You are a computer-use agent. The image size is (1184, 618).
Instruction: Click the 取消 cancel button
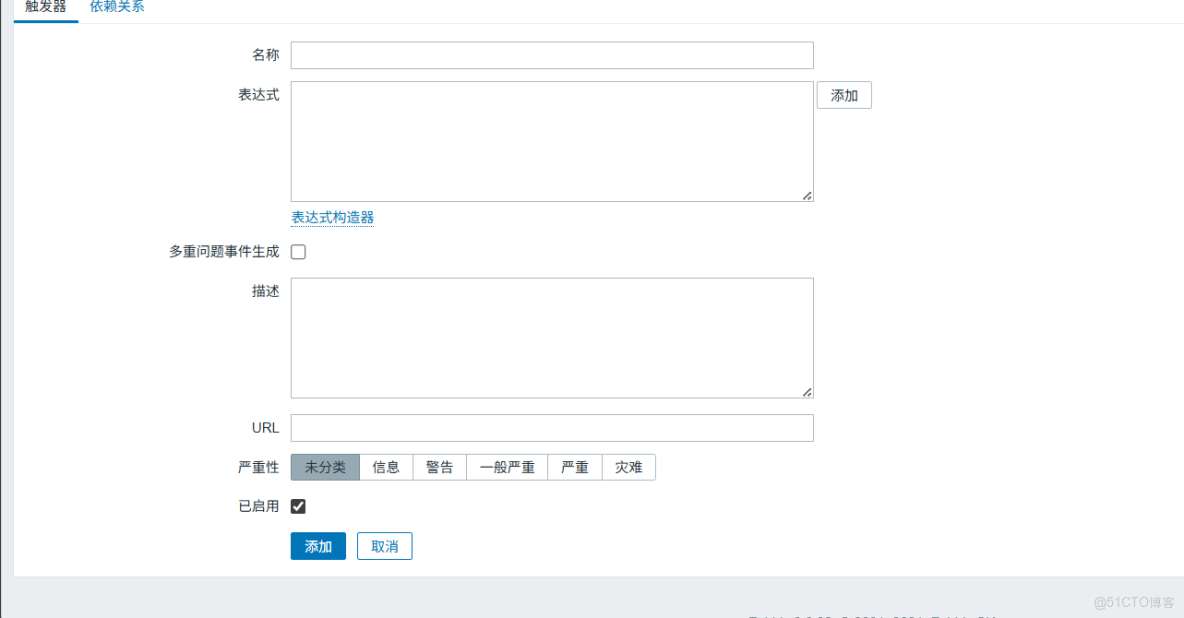[x=384, y=546]
